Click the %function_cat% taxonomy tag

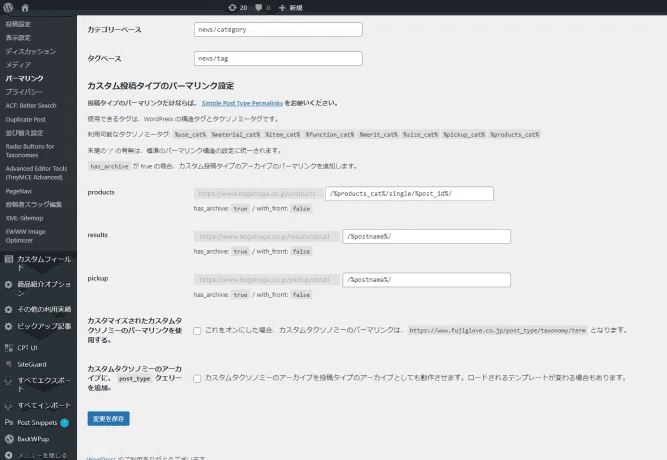pos(330,134)
